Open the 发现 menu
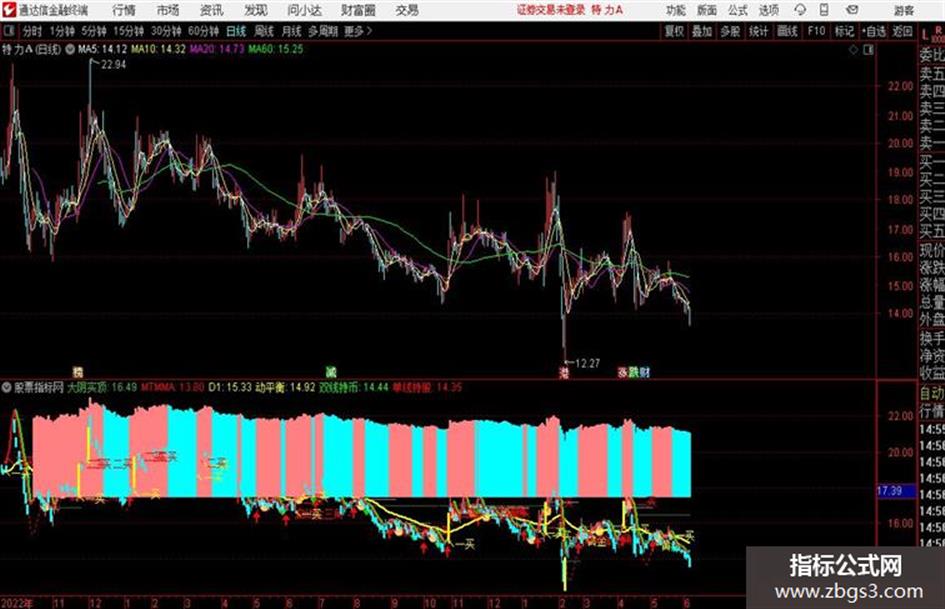945x609 pixels. (x=256, y=10)
